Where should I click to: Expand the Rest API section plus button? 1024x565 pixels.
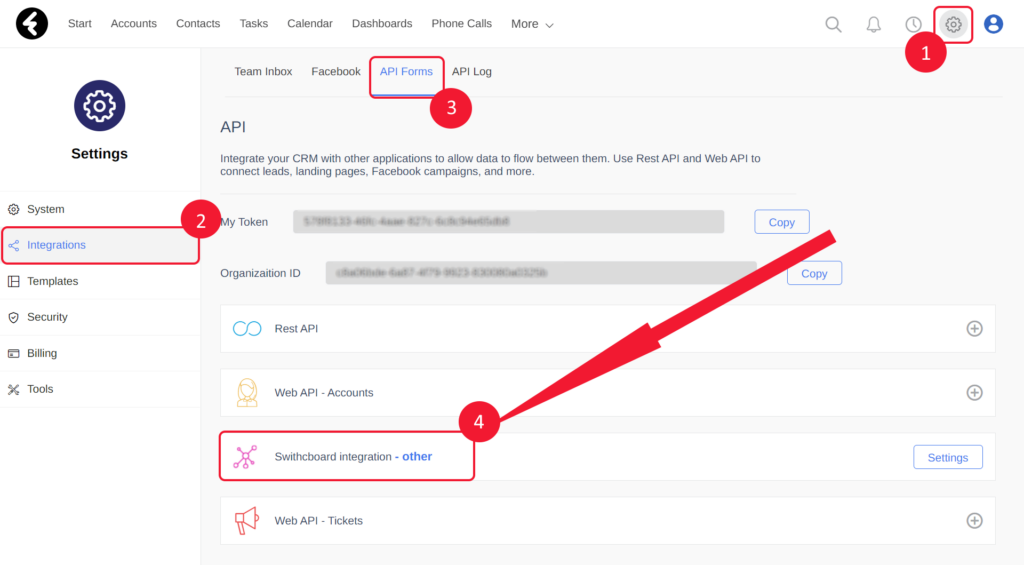974,329
